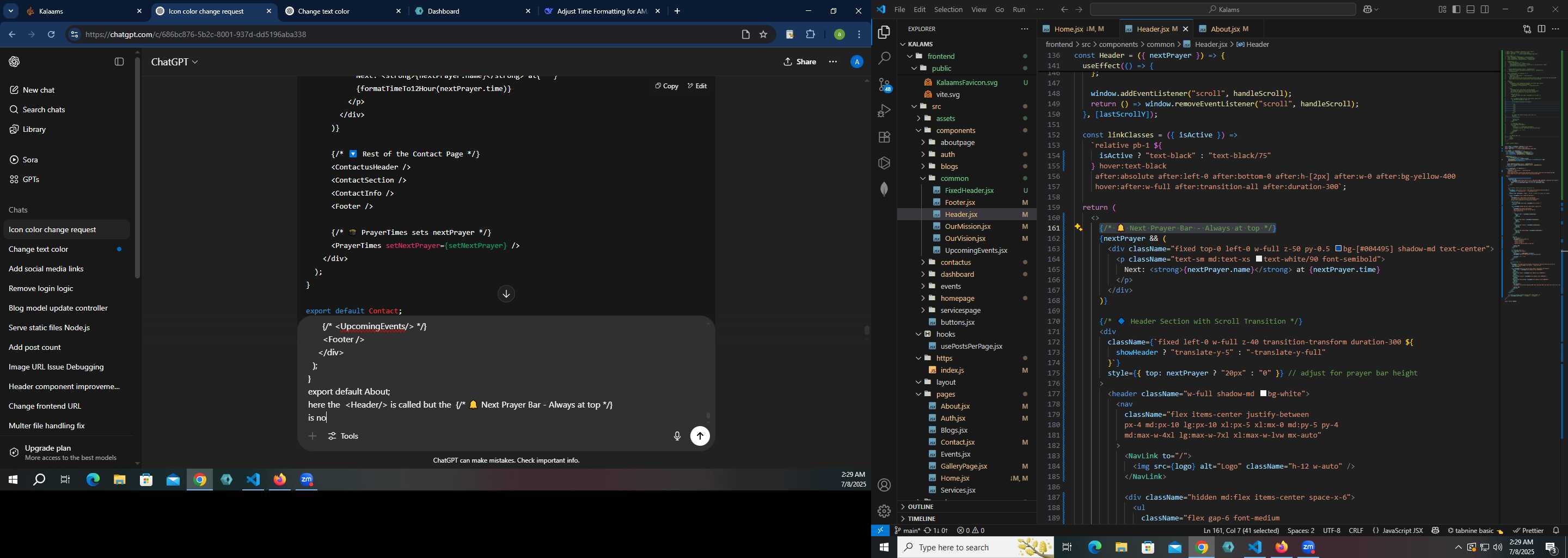Image resolution: width=1568 pixels, height=558 pixels.
Task: Open Explorer views and more actions ellipsis
Action: 1025,29
